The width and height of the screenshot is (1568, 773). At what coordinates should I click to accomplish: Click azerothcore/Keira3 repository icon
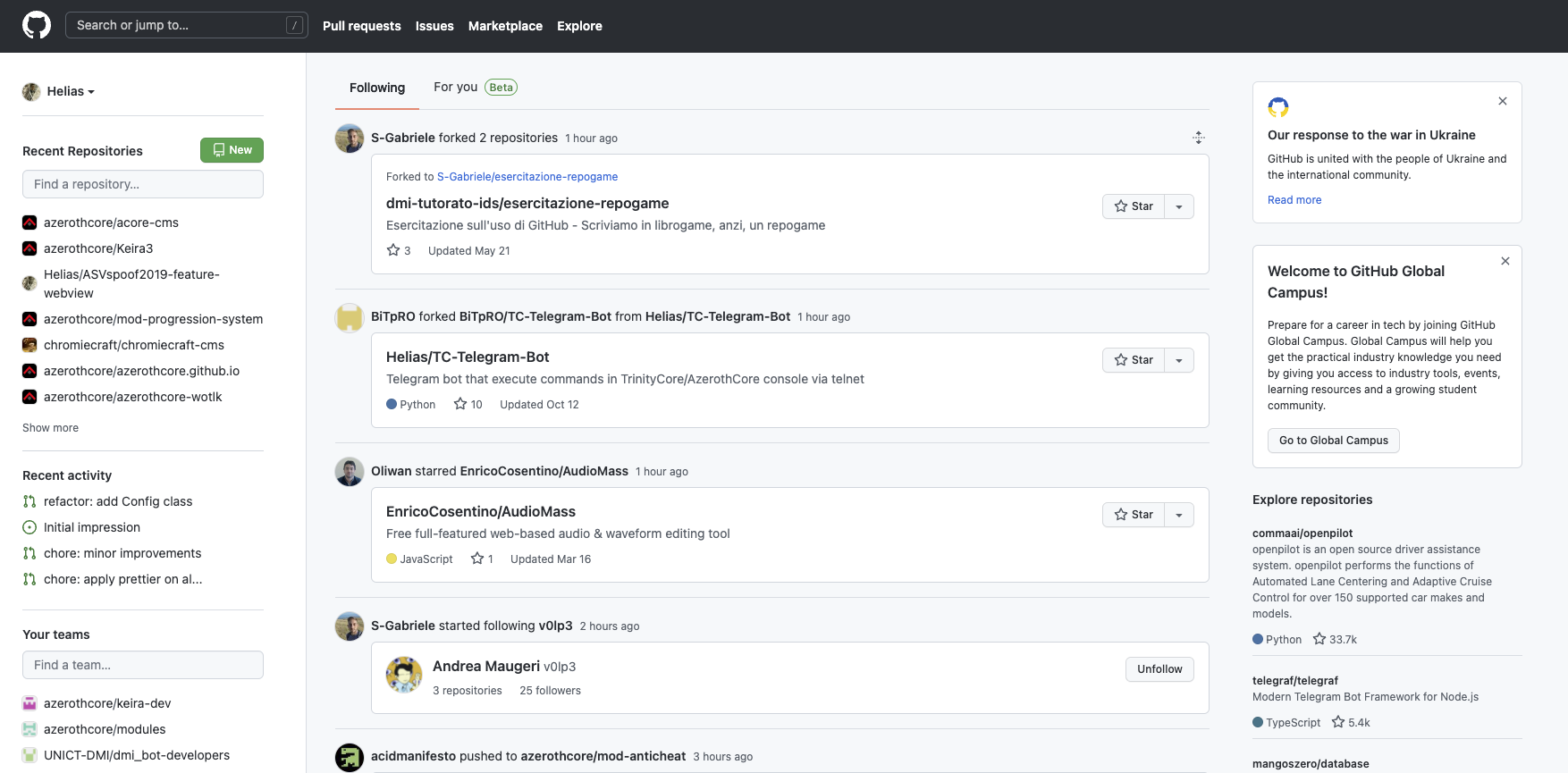(30, 248)
